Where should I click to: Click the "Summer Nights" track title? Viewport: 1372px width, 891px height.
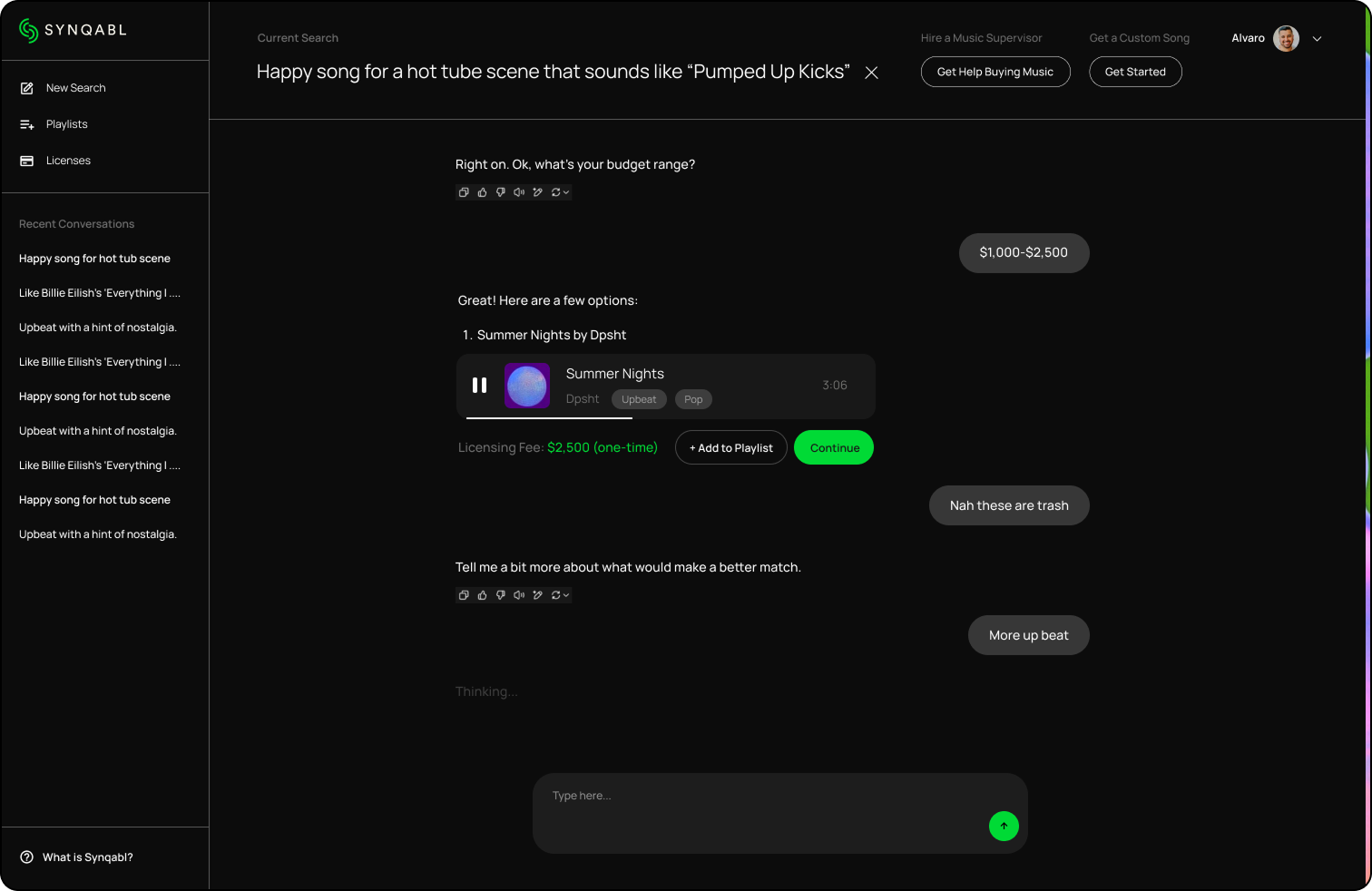614,374
